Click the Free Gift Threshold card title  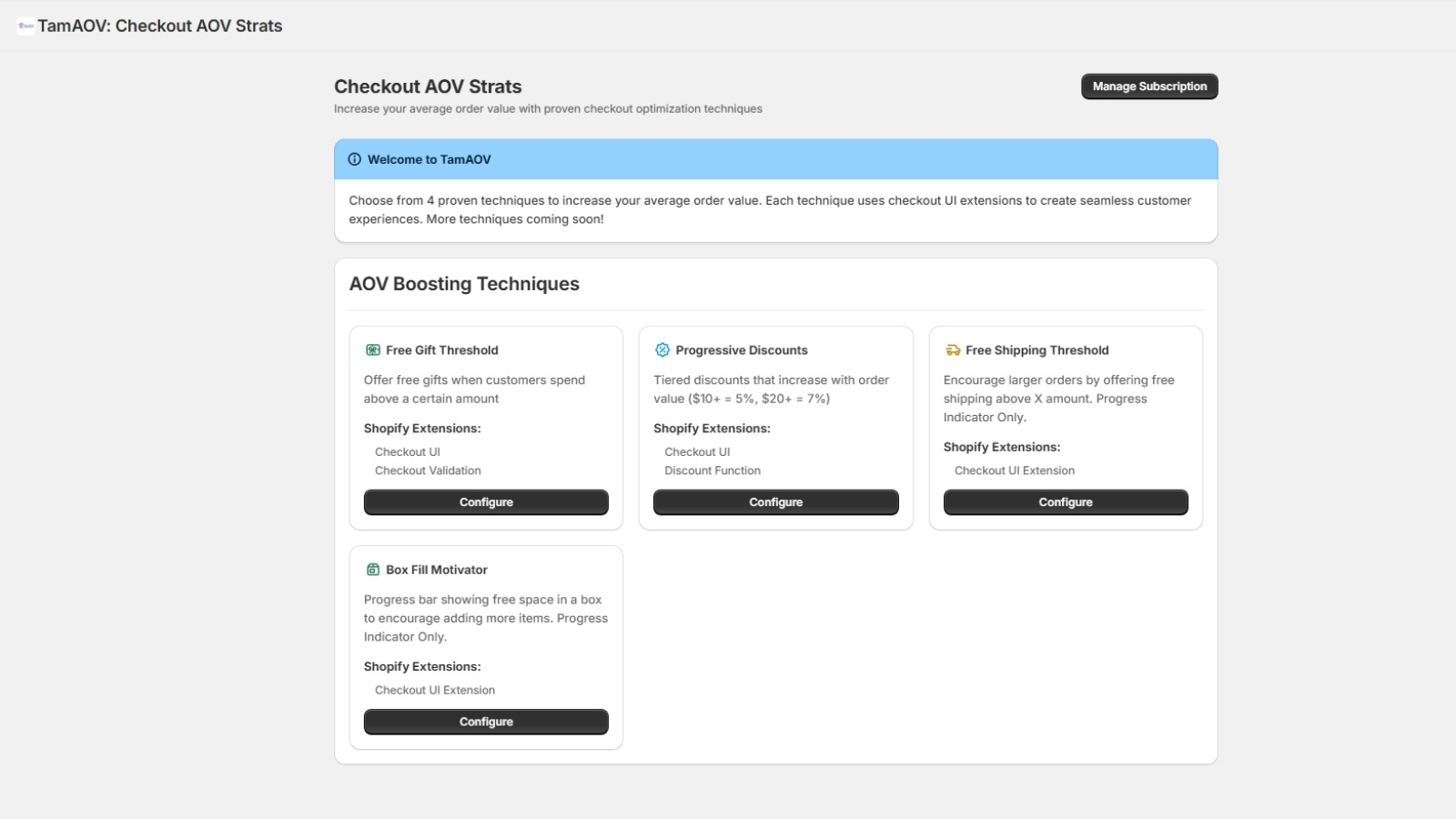442,350
